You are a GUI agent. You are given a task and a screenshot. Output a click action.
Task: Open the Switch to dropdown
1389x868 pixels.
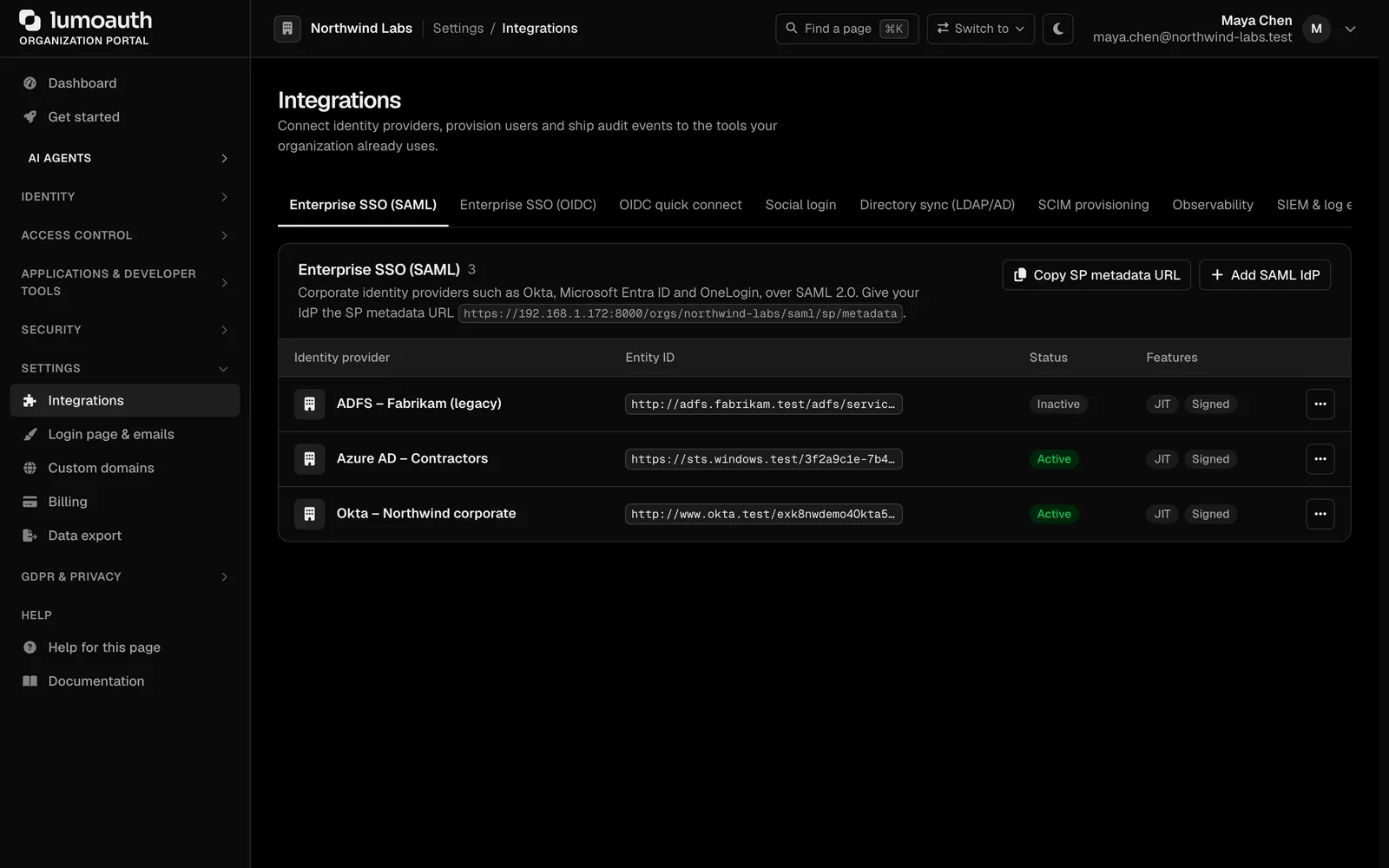[980, 29]
